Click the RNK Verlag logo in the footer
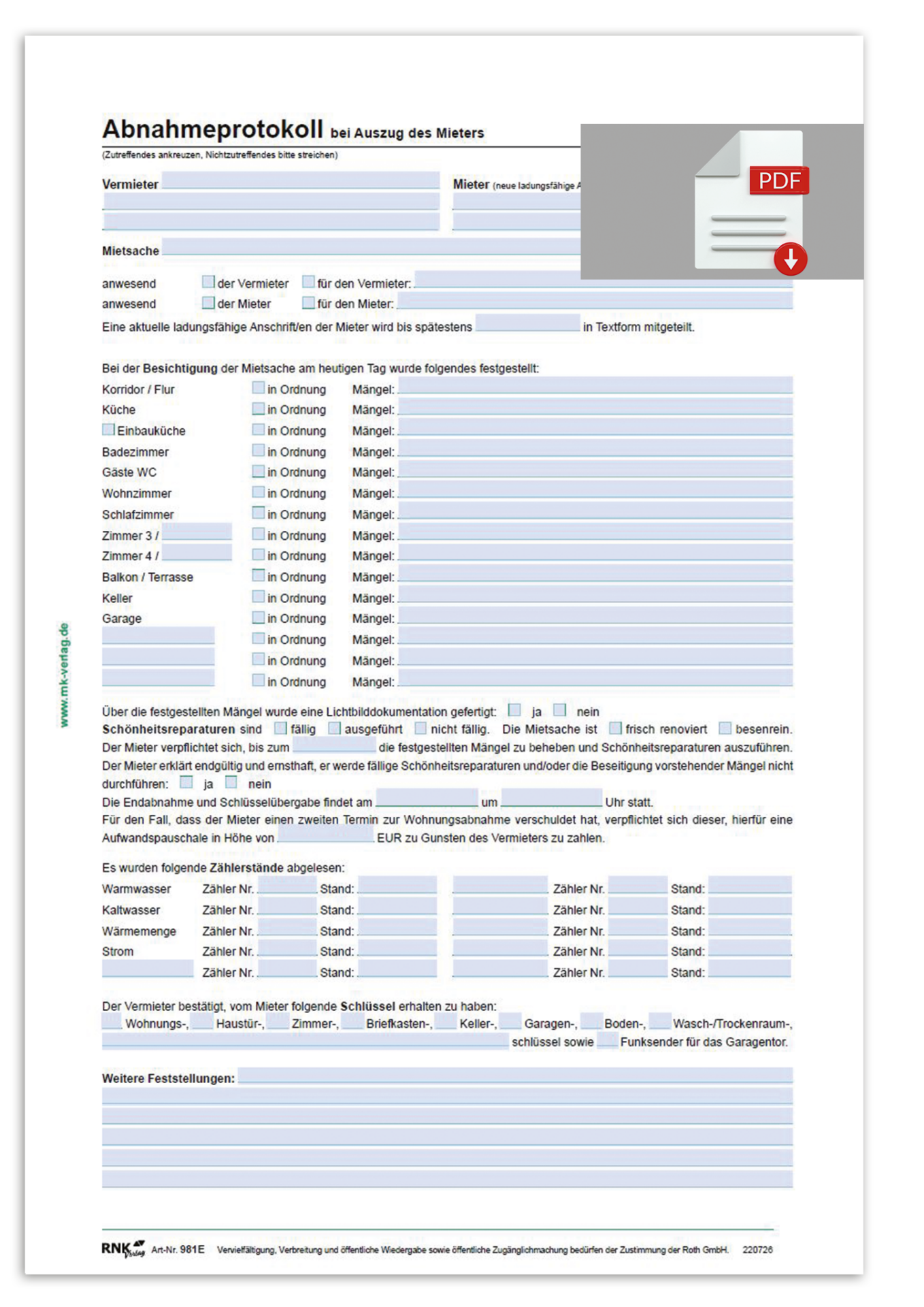This screenshot has height=1307, width=924. point(123,1248)
